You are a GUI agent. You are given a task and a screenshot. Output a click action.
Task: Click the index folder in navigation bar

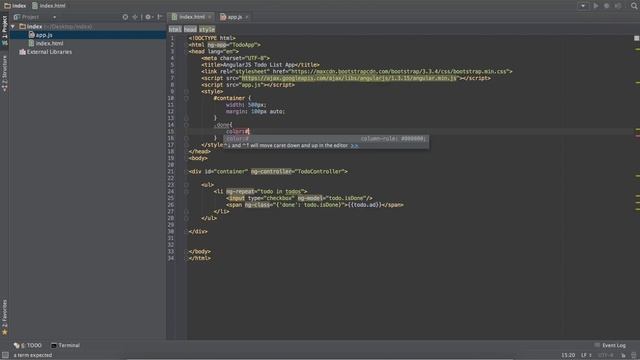pos(15,6)
